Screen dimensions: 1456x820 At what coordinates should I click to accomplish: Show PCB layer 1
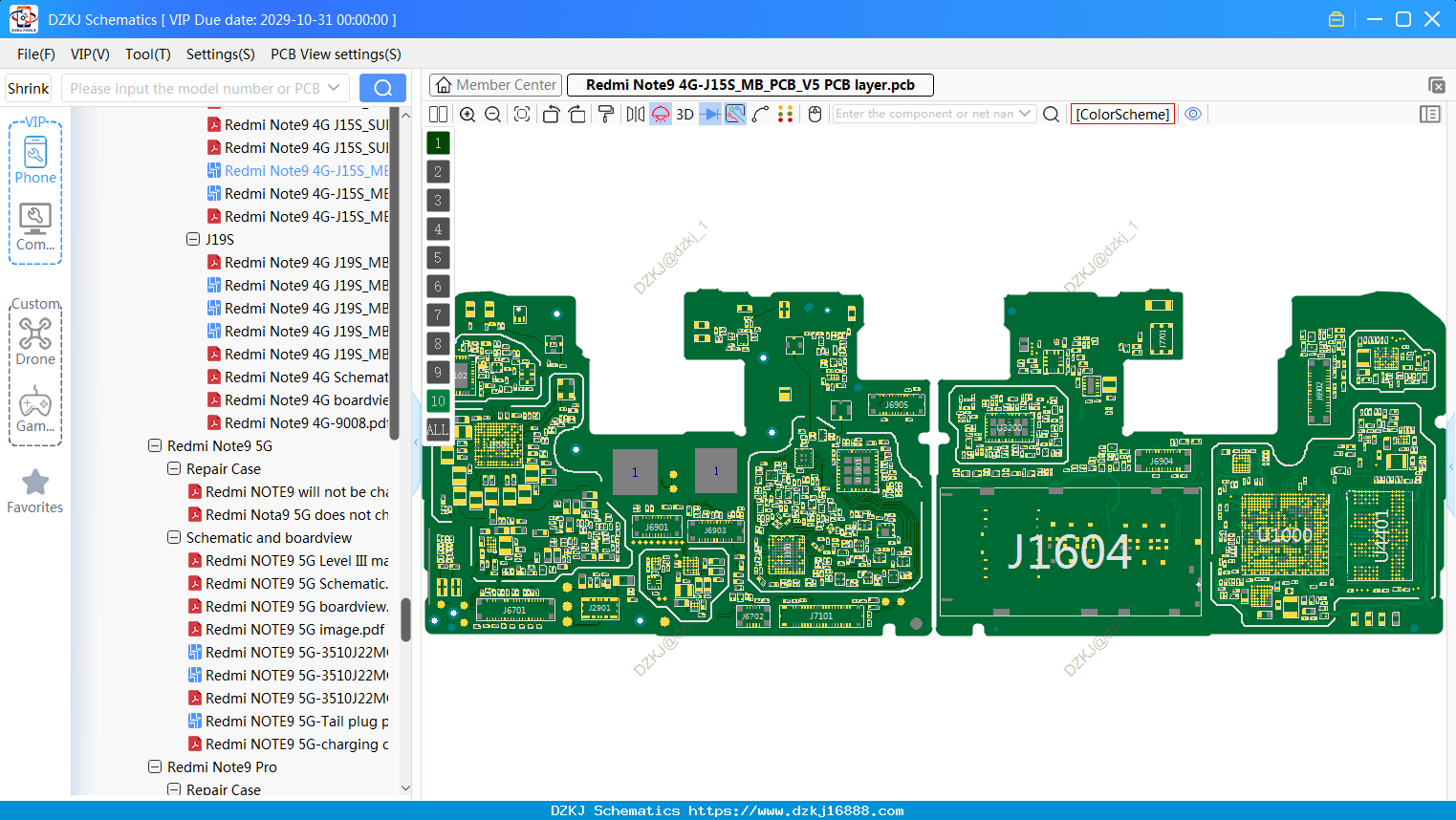[x=438, y=143]
